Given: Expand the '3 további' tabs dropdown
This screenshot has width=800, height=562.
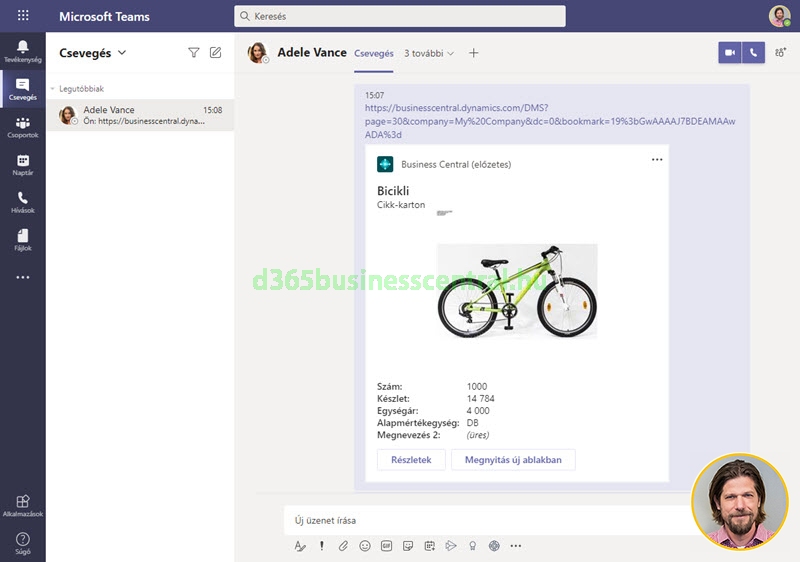Looking at the screenshot, I should (429, 53).
